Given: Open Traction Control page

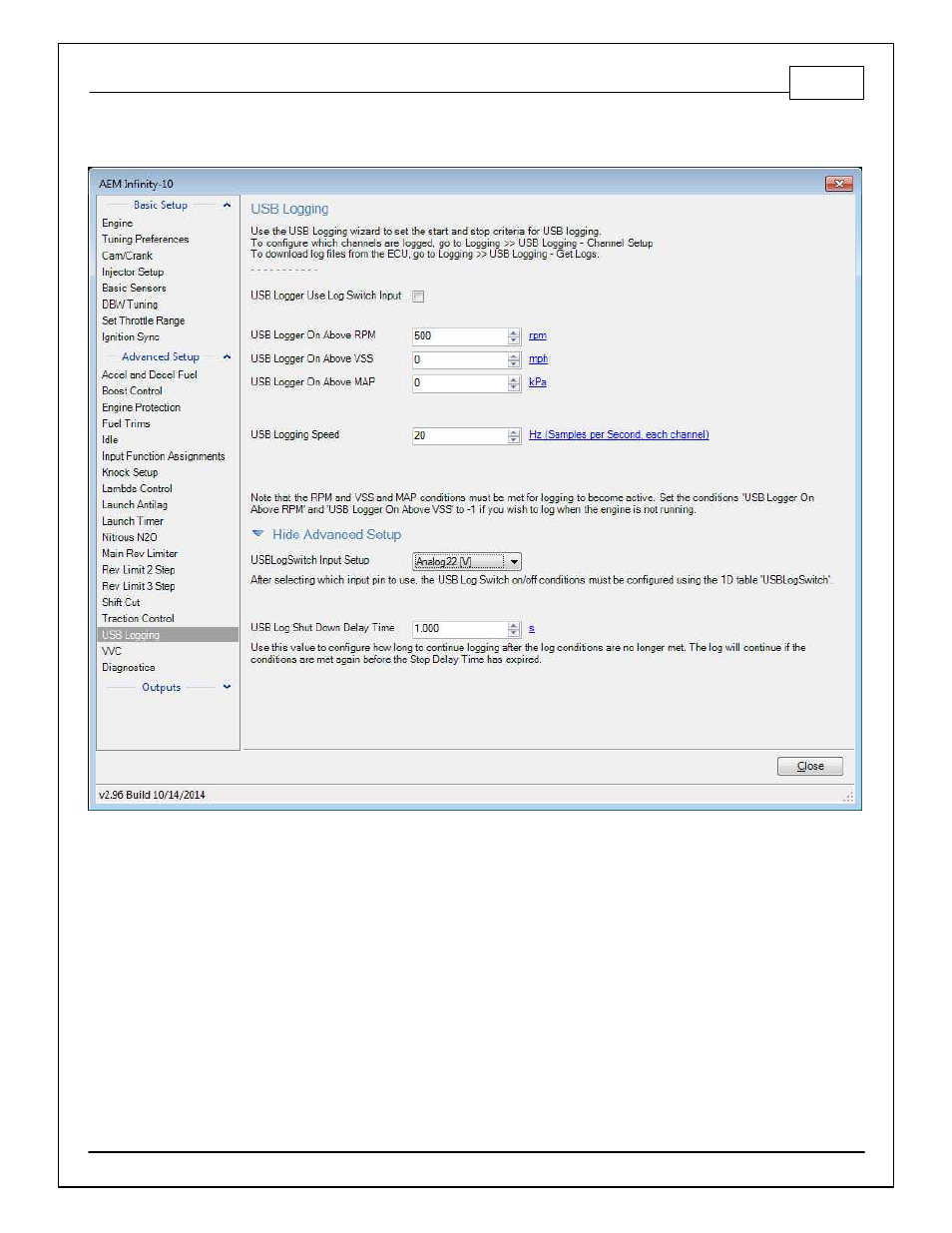Looking at the screenshot, I should (138, 619).
